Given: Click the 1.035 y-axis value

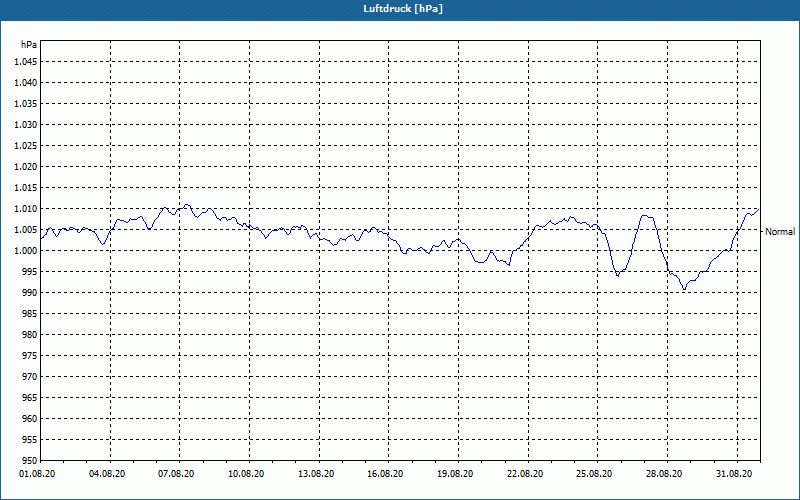Looking at the screenshot, I should click(x=26, y=104).
